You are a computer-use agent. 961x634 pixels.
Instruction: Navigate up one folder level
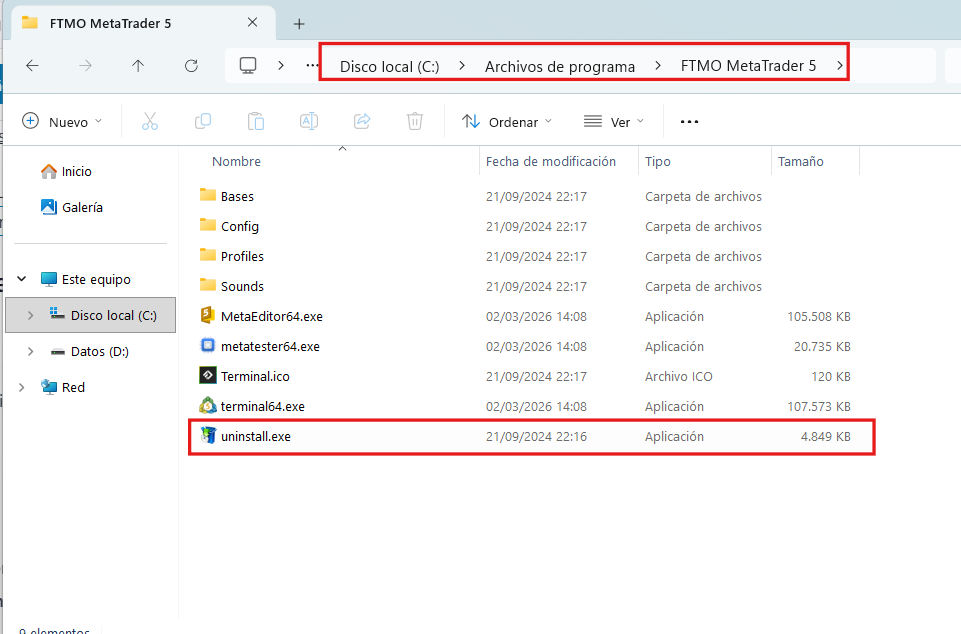(137, 65)
